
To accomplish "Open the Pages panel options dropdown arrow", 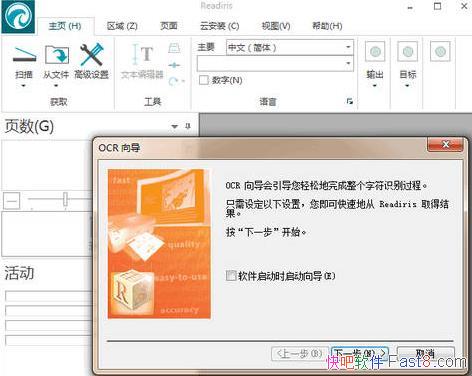I will 174,126.
